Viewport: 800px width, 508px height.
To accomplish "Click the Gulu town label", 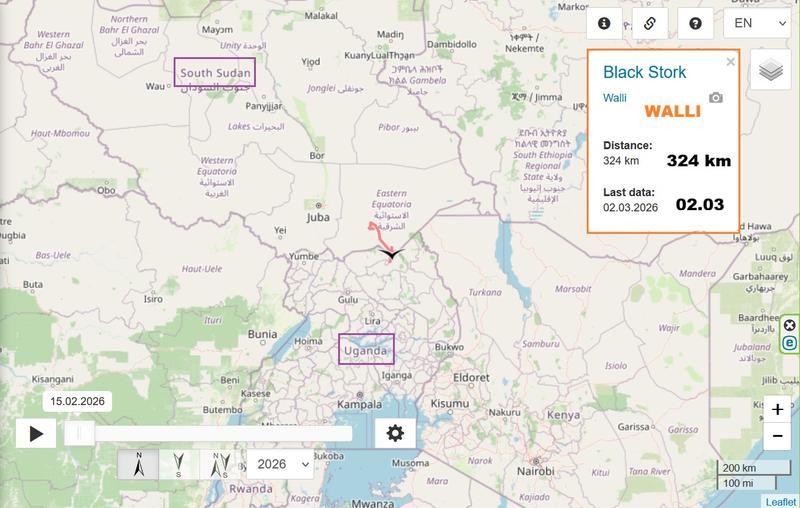I will [347, 300].
